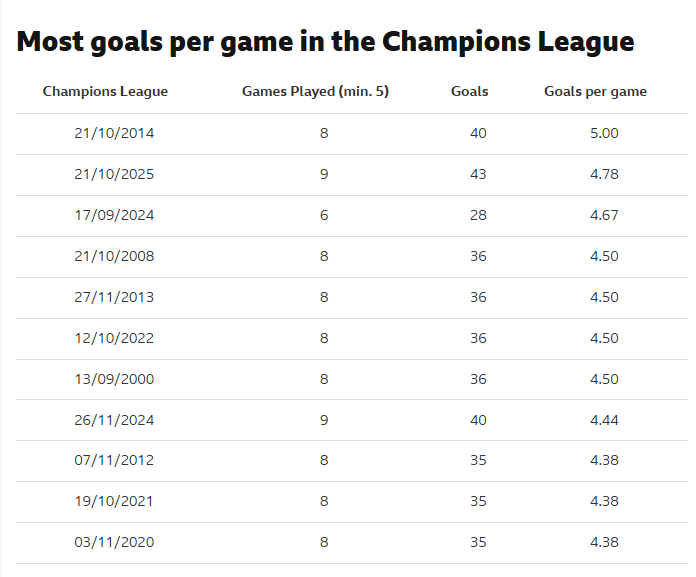The height and width of the screenshot is (577, 696).
Task: Click the "Goals per game" column header
Action: [x=595, y=91]
